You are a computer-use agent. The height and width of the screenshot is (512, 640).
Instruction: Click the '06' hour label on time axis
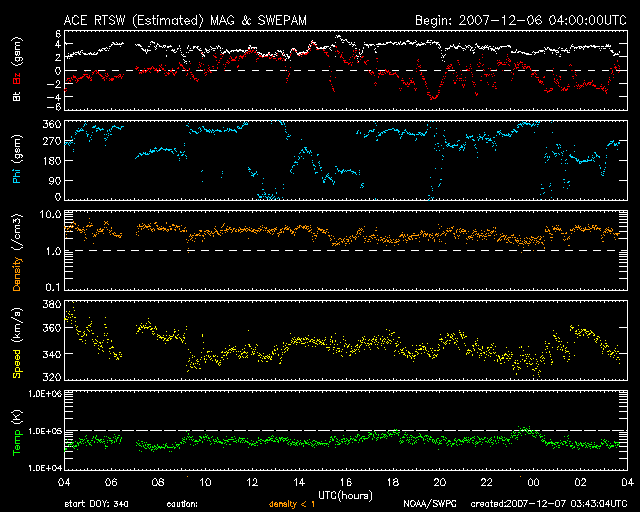[x=111, y=482]
